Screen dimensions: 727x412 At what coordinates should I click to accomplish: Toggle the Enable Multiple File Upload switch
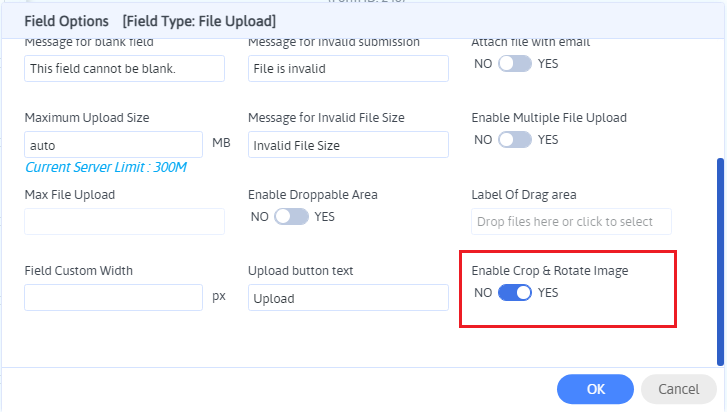pyautogui.click(x=514, y=139)
